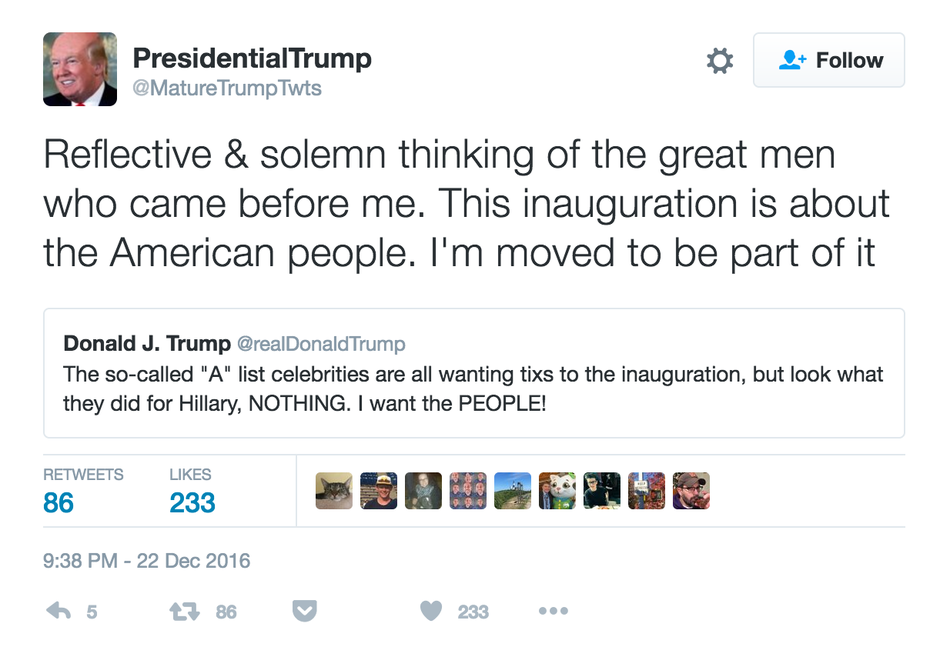This screenshot has height=657, width=950.
Task: Open the three-dot more options menu
Action: click(x=552, y=610)
